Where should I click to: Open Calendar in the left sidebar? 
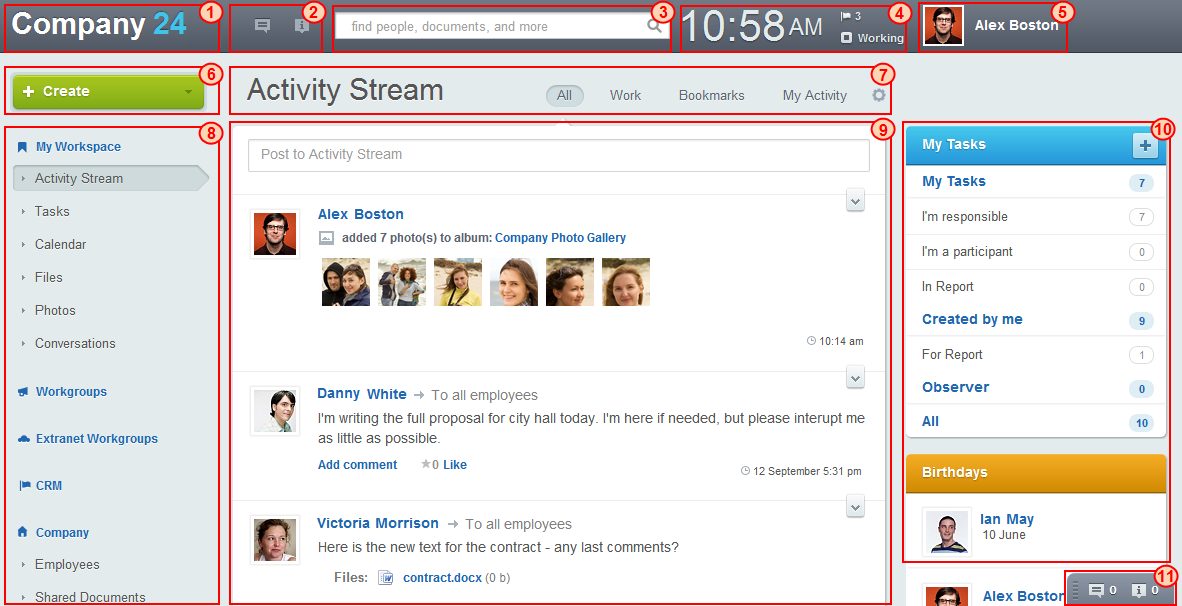click(x=60, y=244)
